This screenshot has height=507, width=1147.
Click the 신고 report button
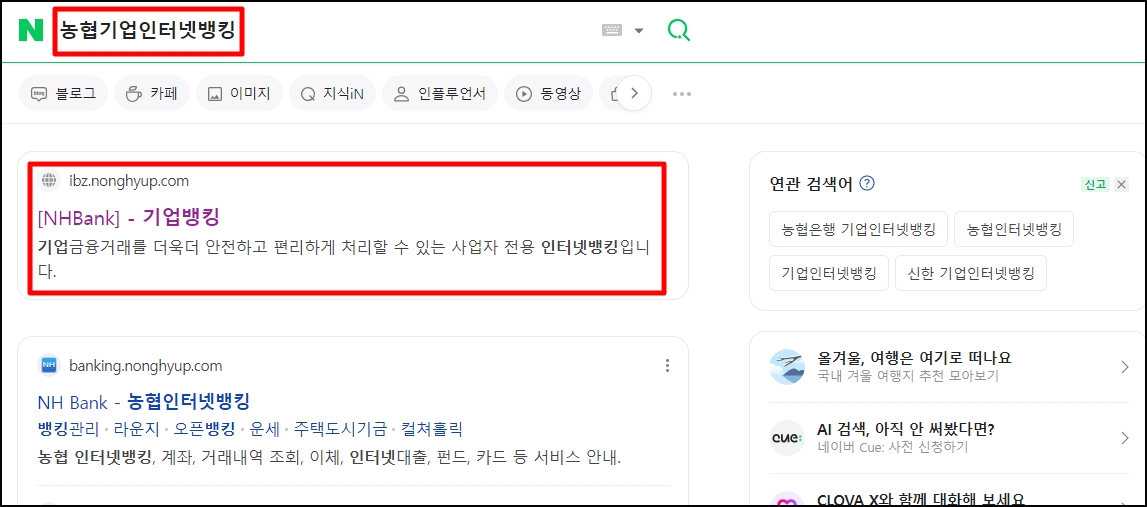tap(1095, 184)
